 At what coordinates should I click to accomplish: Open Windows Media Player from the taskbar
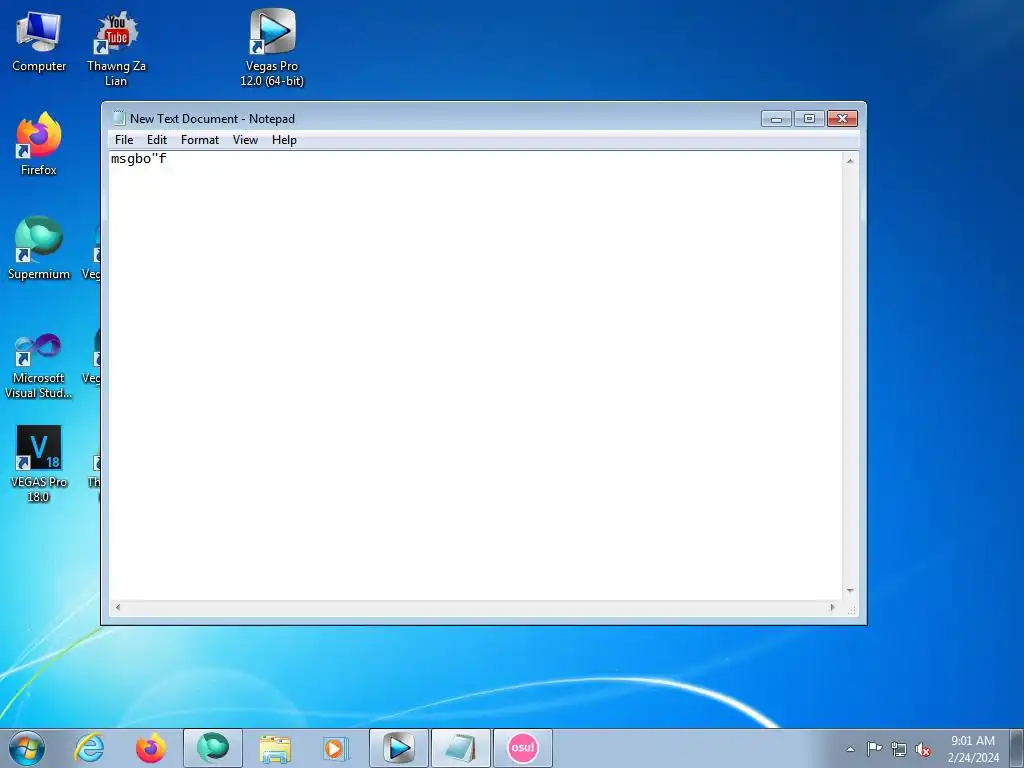336,748
